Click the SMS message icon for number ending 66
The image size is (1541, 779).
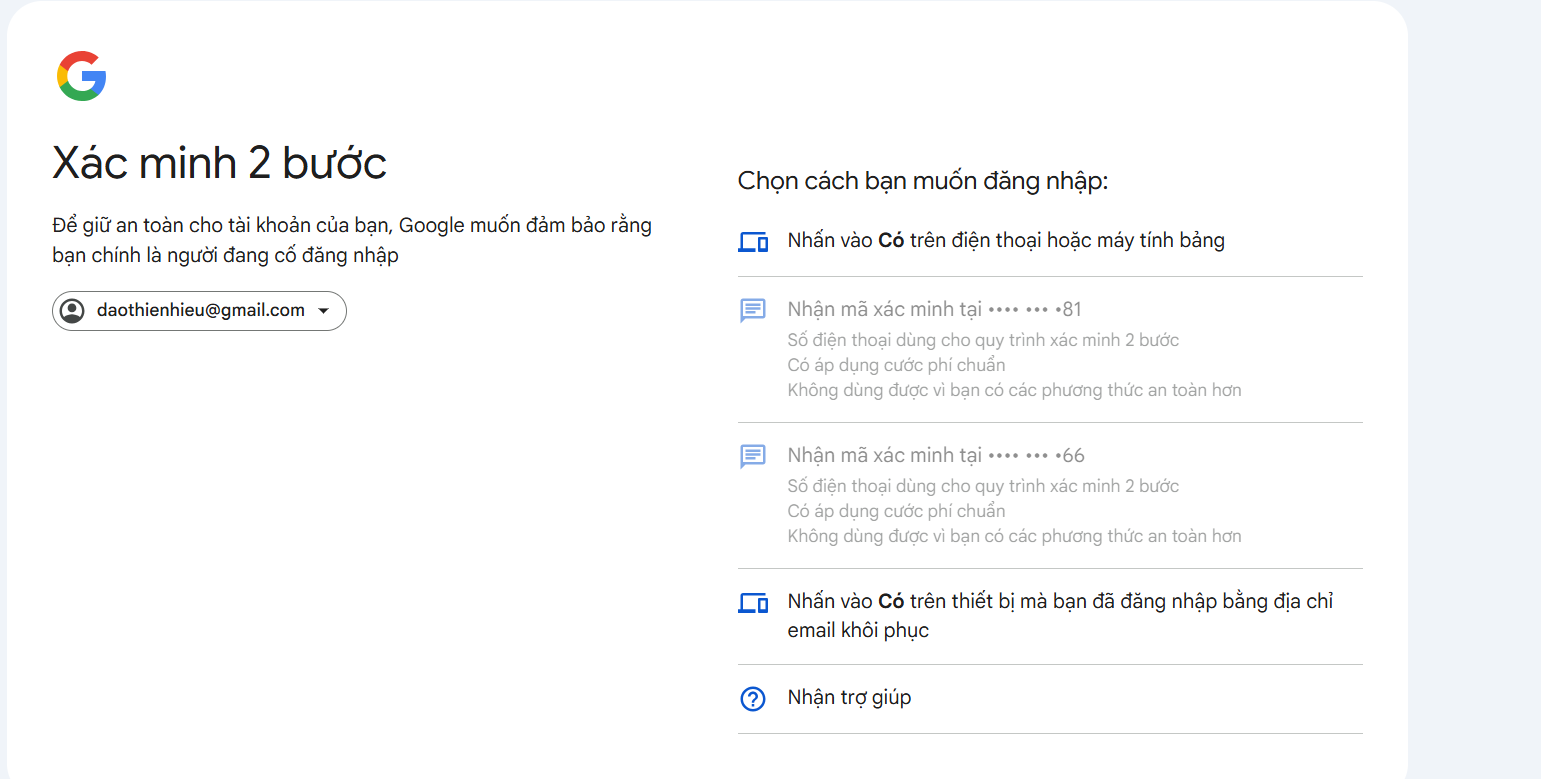click(752, 456)
